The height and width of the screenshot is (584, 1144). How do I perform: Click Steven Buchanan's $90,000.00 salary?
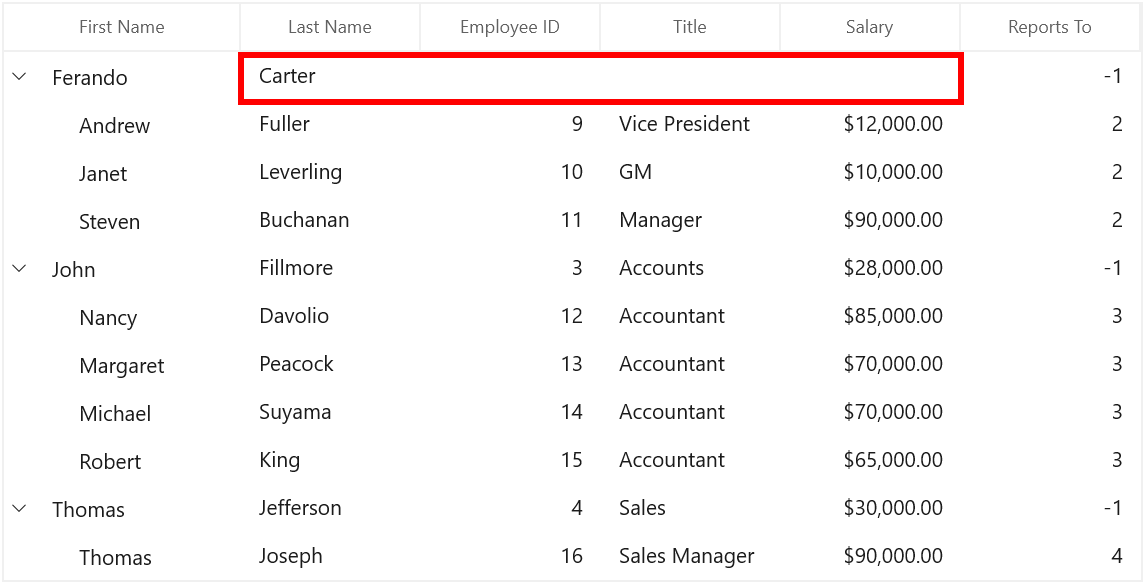pyautogui.click(x=893, y=220)
